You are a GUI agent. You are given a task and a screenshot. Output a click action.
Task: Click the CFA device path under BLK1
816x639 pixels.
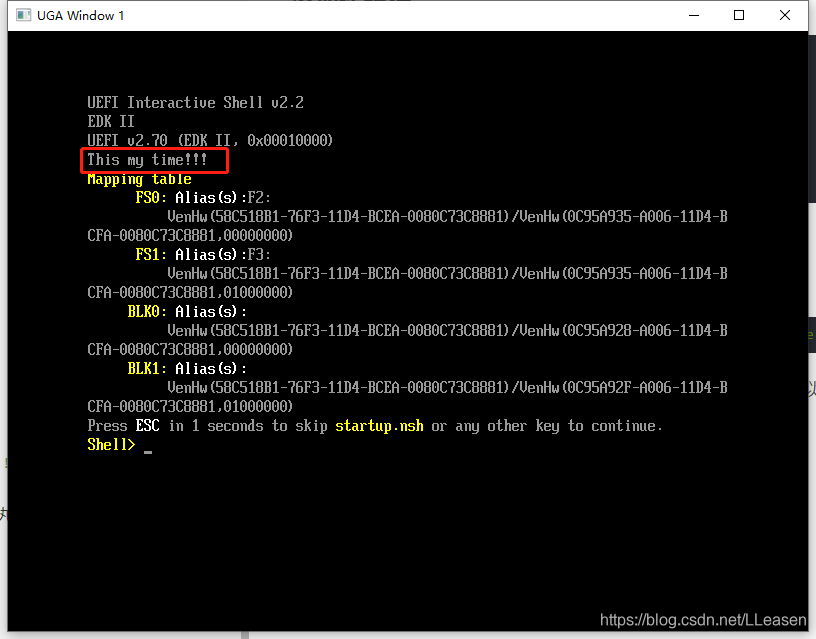[x=190, y=406]
